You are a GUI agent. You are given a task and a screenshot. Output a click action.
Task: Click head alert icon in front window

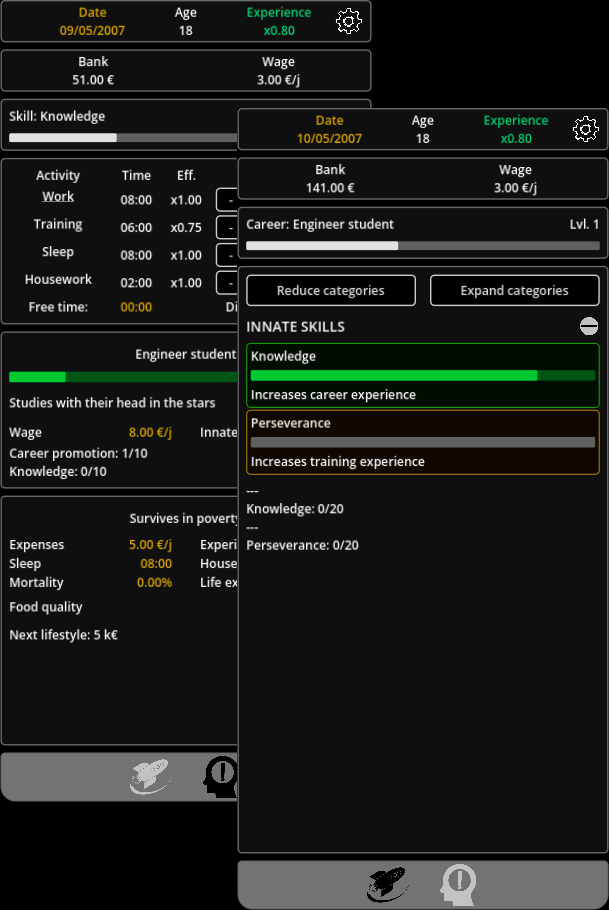point(459,884)
